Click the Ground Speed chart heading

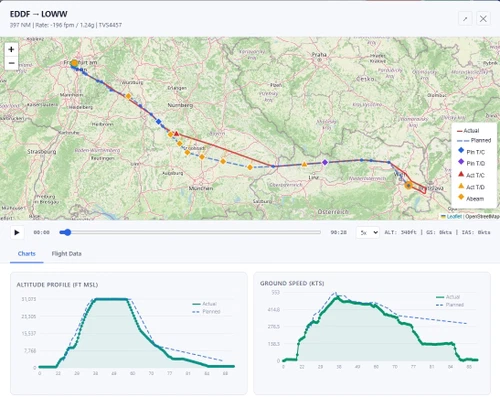coord(292,283)
